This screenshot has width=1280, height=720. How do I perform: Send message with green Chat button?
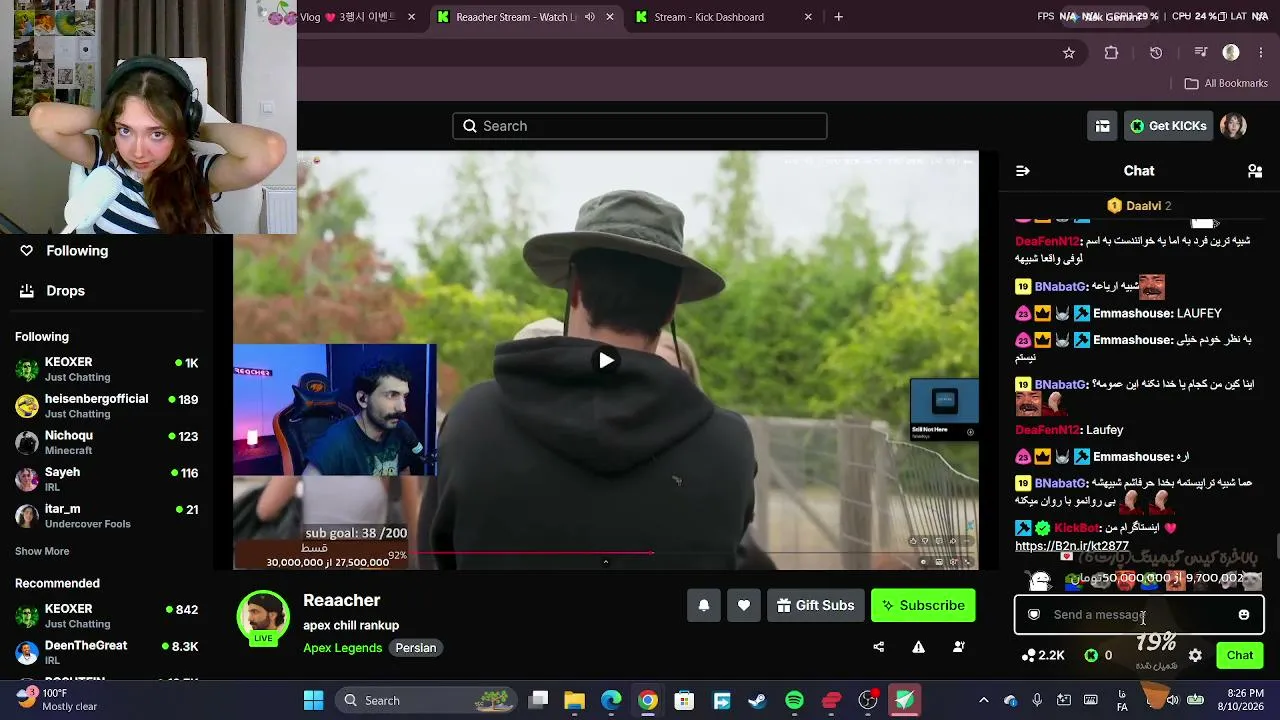click(x=1240, y=656)
